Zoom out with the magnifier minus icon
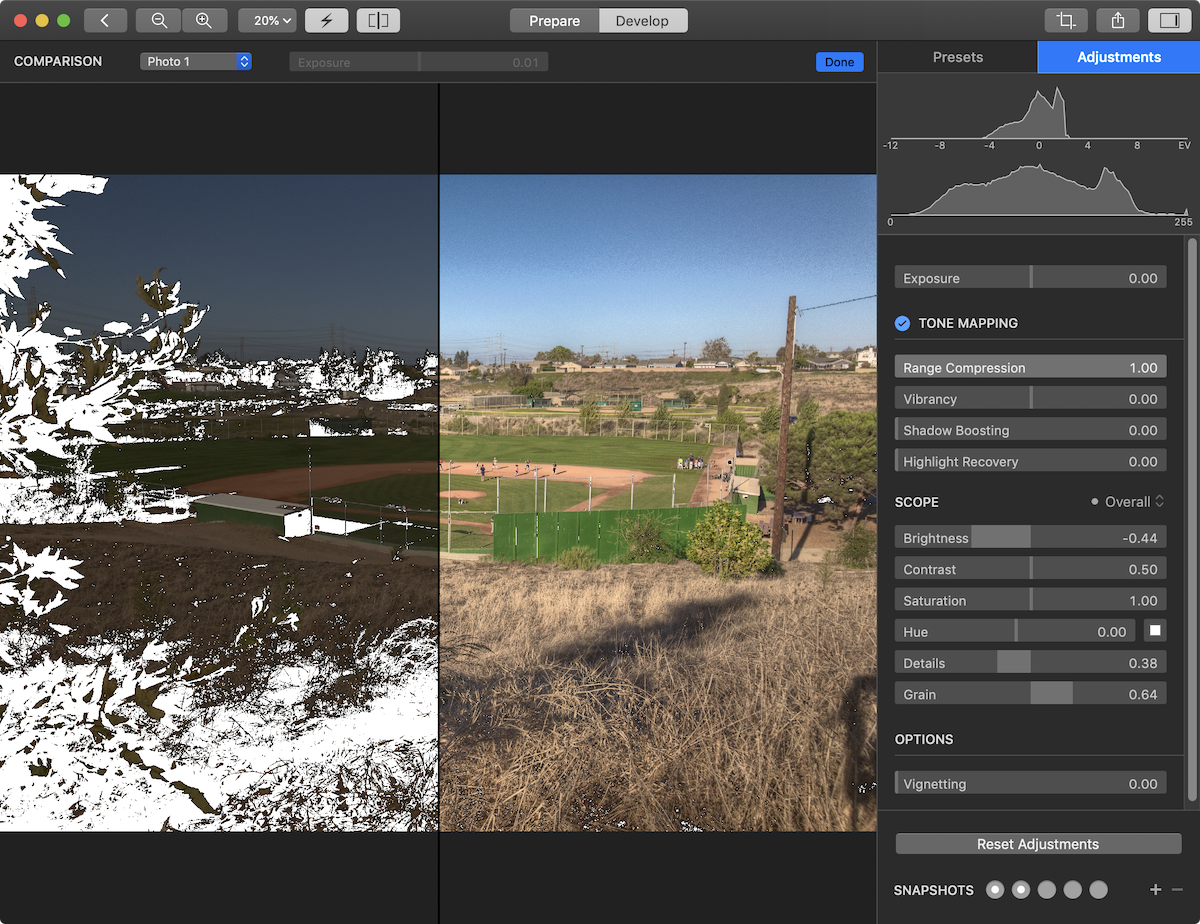The width and height of the screenshot is (1200, 924). point(158,20)
